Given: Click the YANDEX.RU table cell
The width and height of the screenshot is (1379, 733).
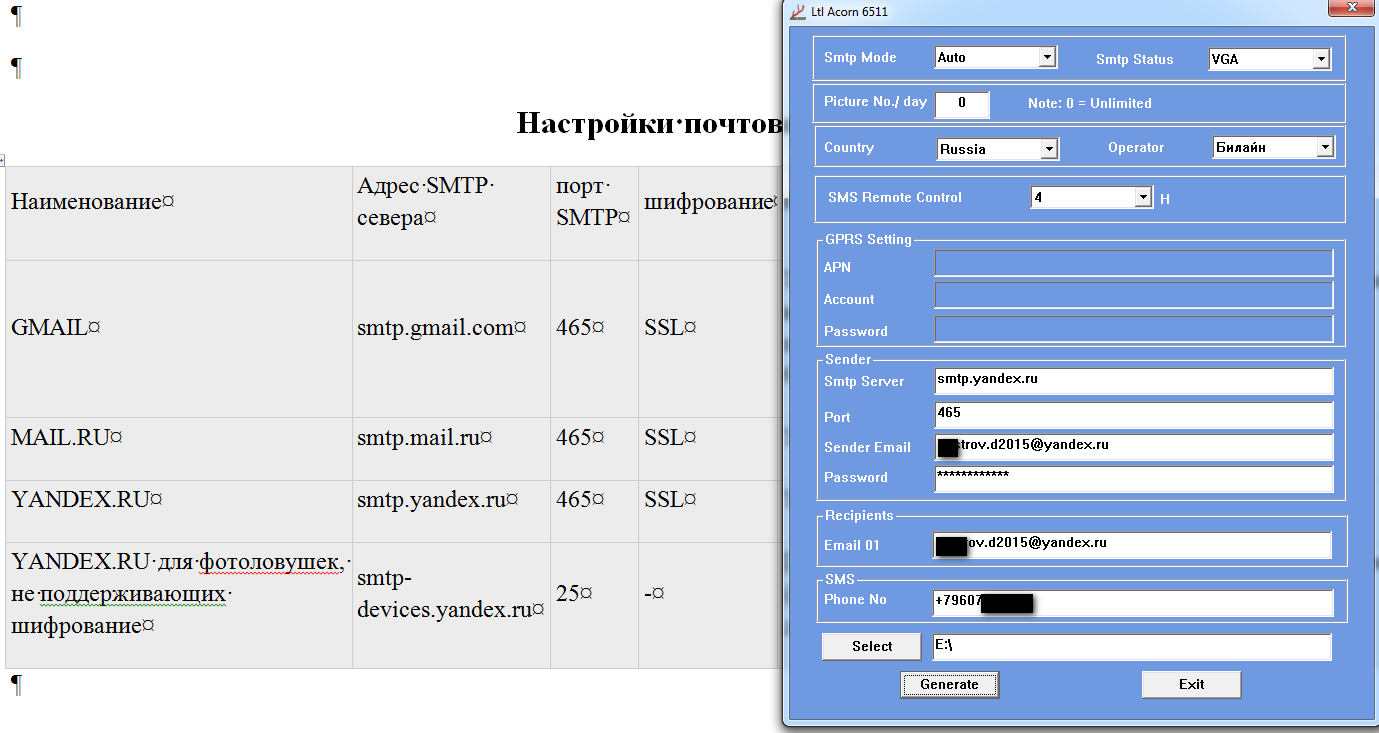Looking at the screenshot, I should (x=179, y=511).
